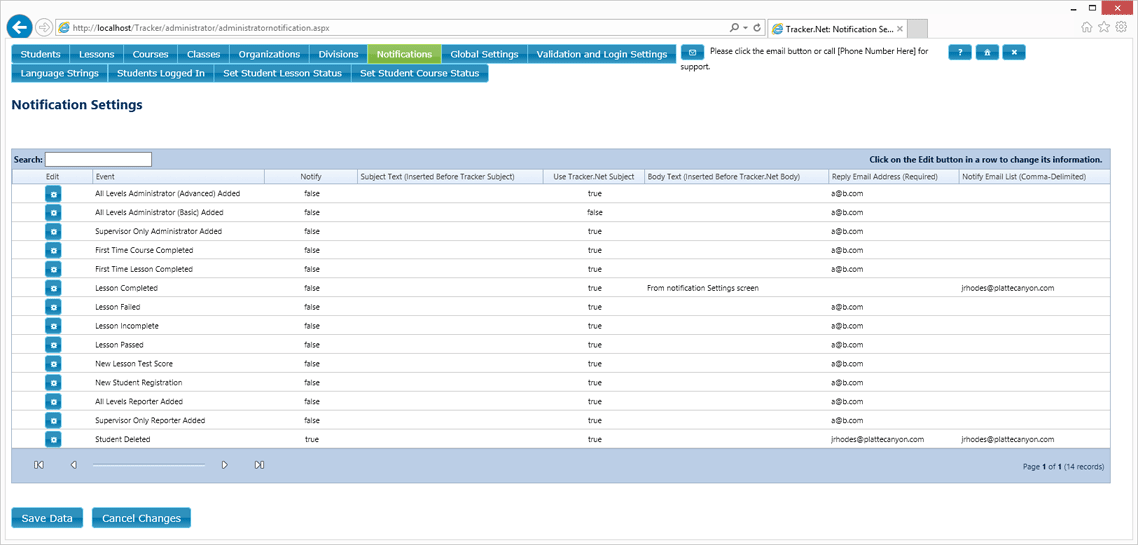Click the Save Data button
1138x545 pixels.
(x=47, y=518)
